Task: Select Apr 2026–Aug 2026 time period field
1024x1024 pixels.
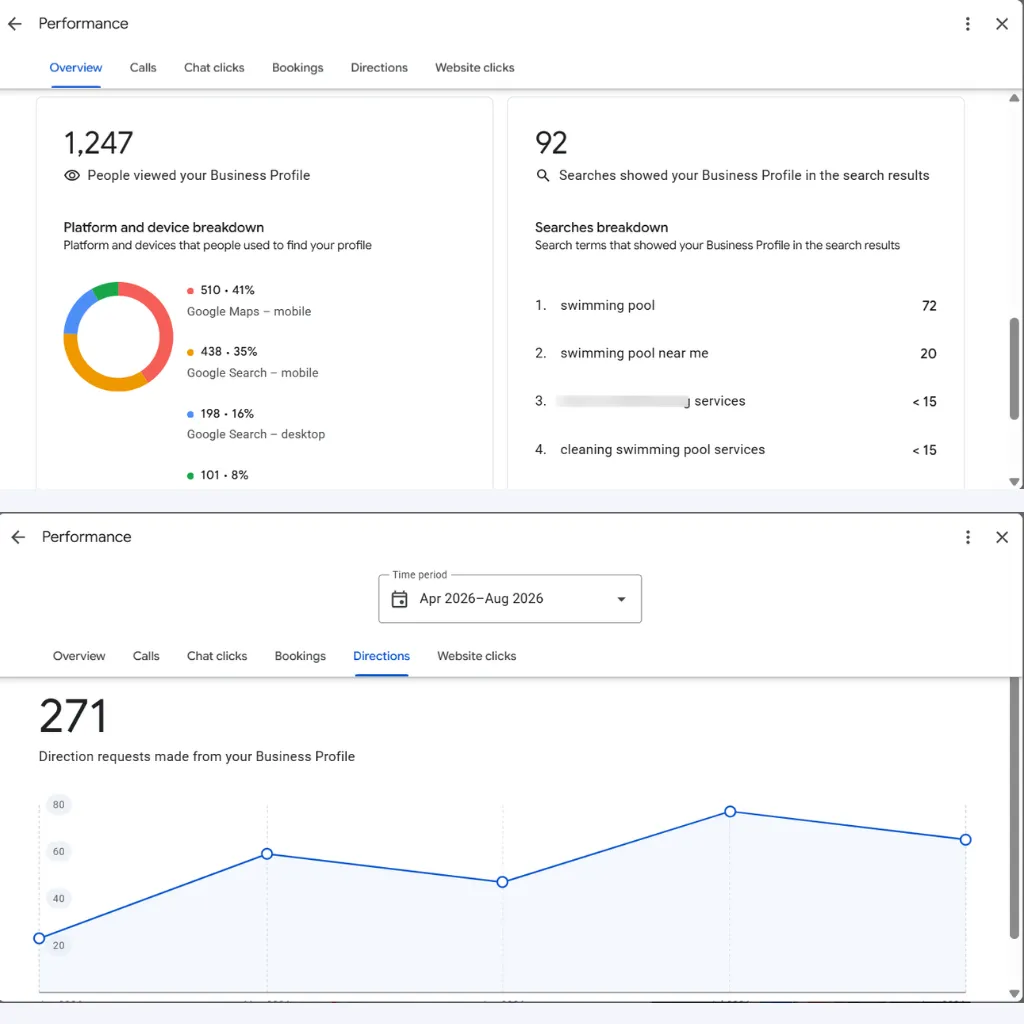Action: 509,599
